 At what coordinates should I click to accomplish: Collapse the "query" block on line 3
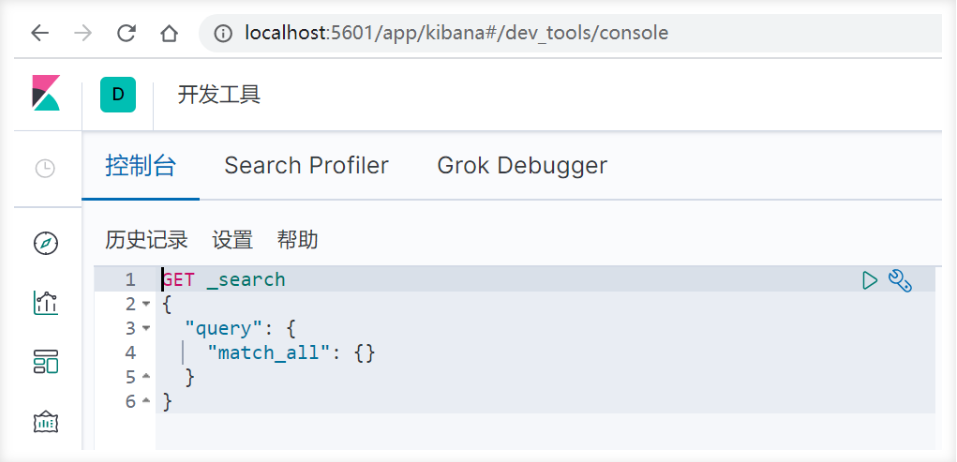(x=146, y=328)
